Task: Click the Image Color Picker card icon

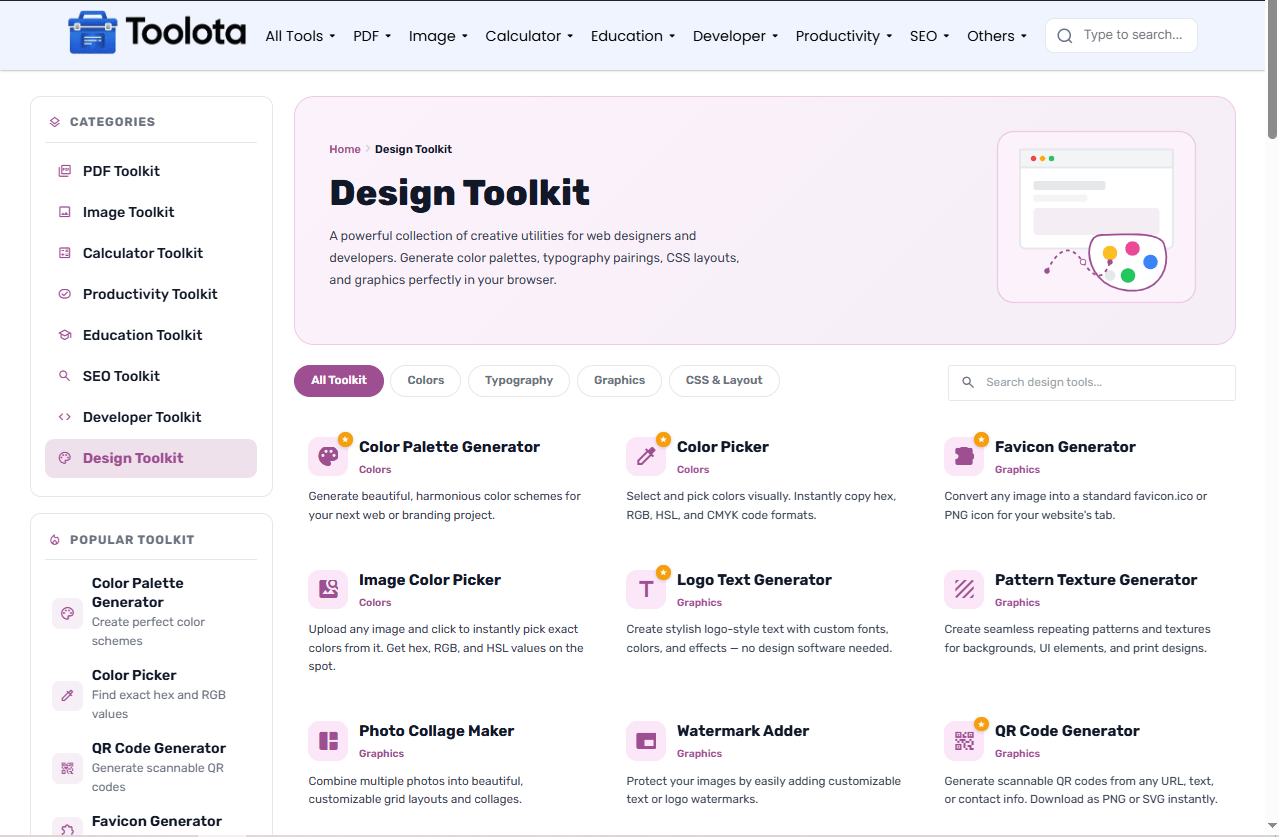Action: coord(328,589)
